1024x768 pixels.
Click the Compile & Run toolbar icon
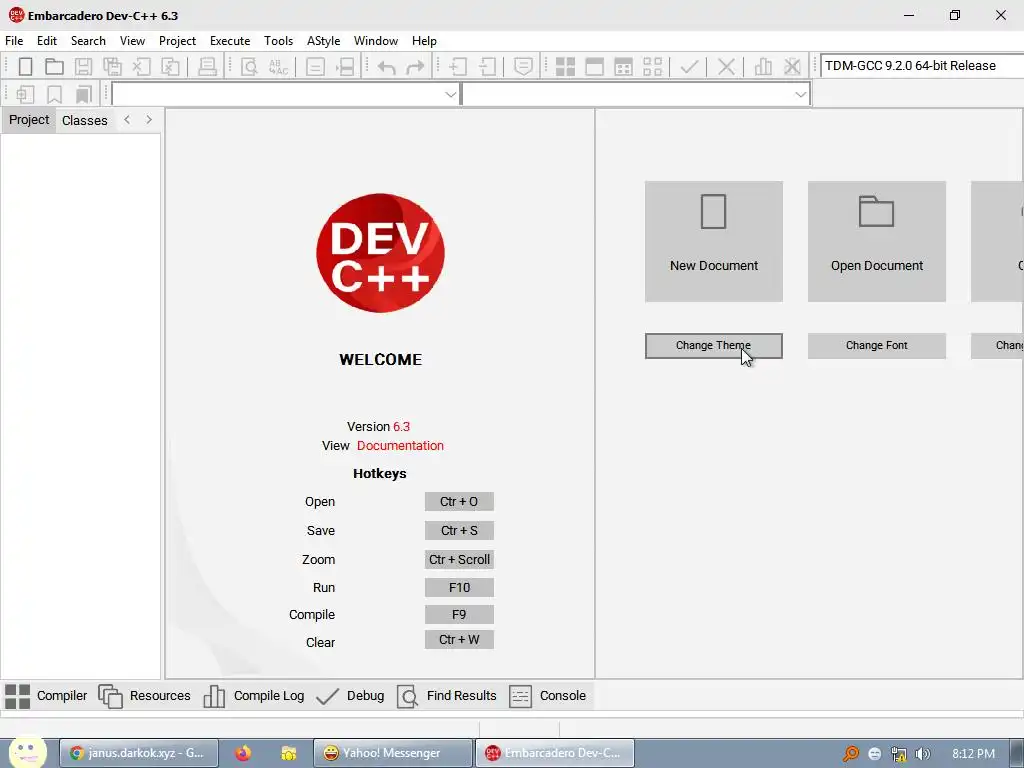click(x=624, y=67)
